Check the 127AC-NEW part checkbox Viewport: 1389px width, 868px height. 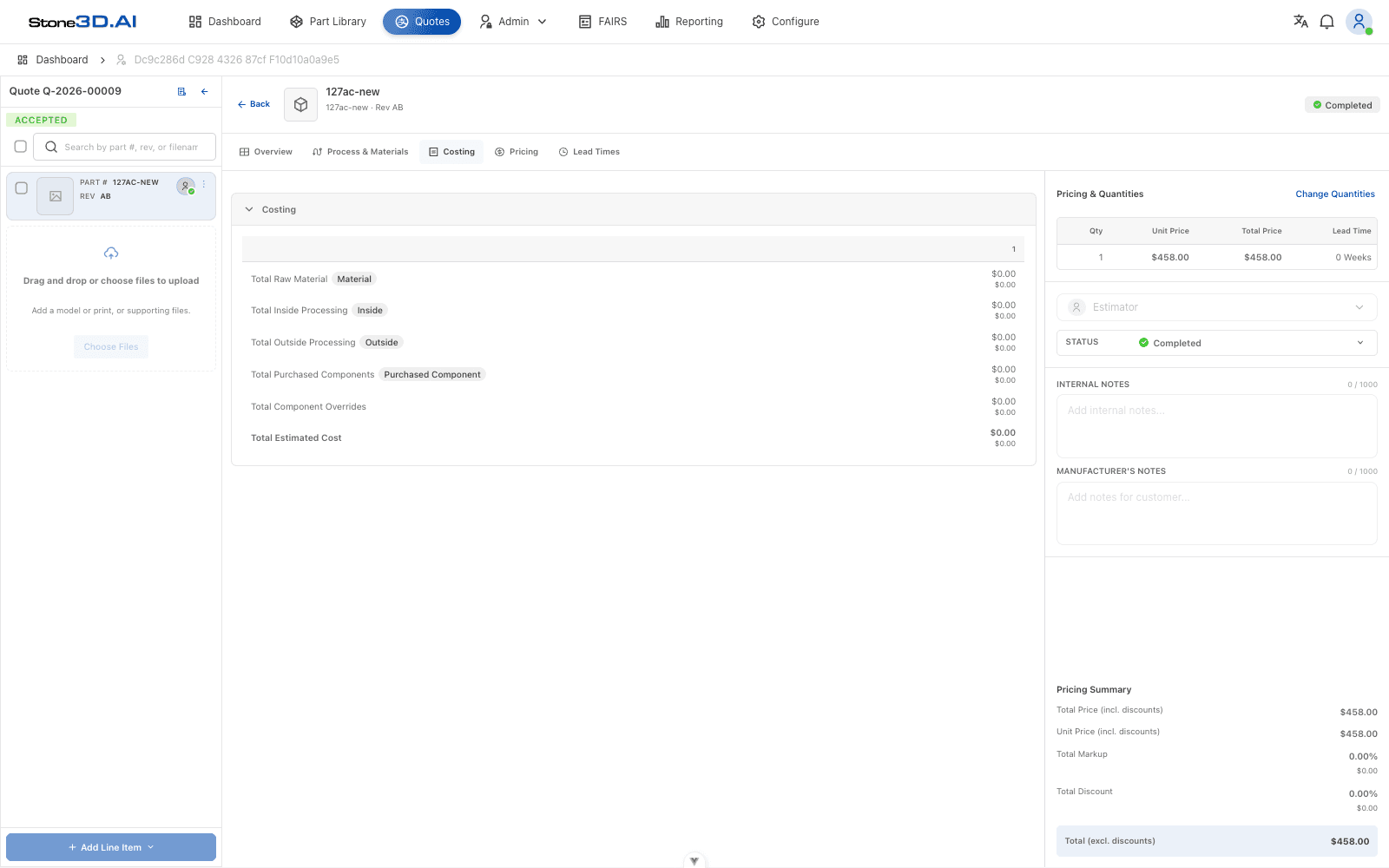(22, 187)
